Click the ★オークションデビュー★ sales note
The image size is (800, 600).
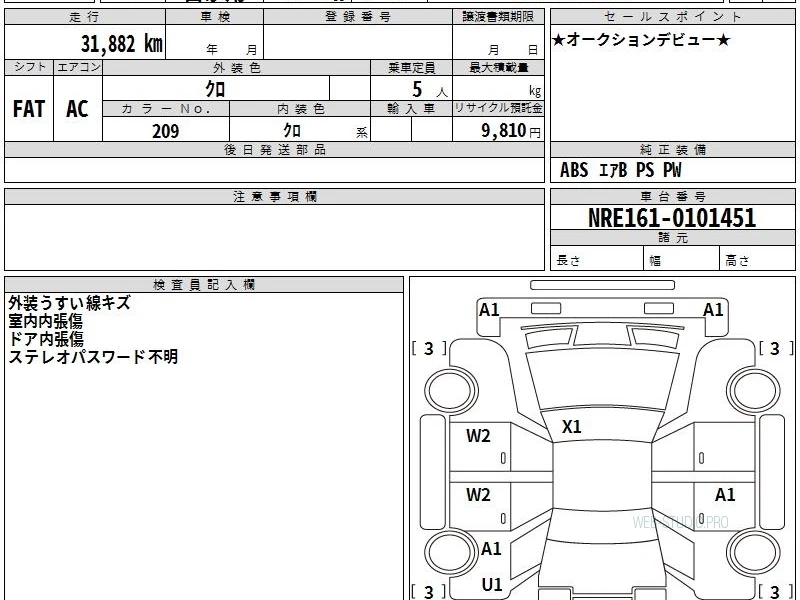(641, 40)
